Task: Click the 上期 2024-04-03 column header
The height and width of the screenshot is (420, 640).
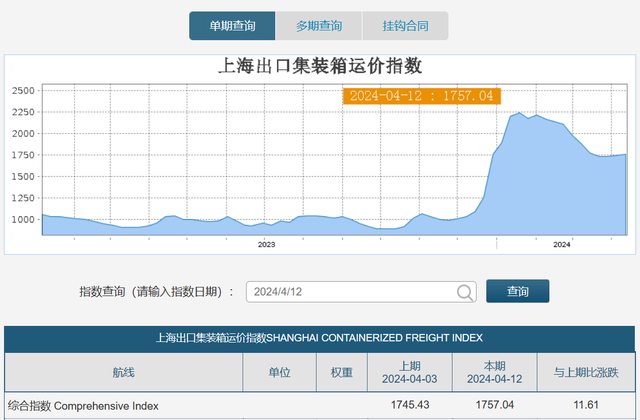Action: pyautogui.click(x=409, y=373)
